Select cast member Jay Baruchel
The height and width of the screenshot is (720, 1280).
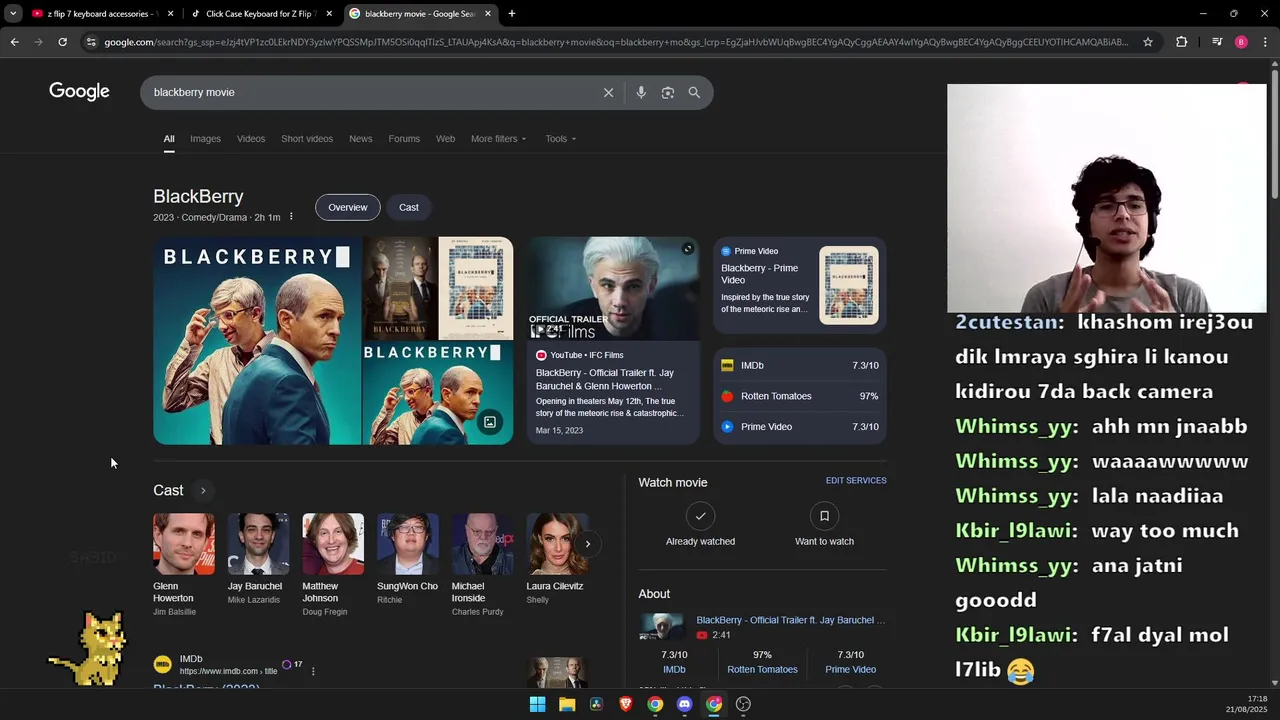click(x=257, y=560)
